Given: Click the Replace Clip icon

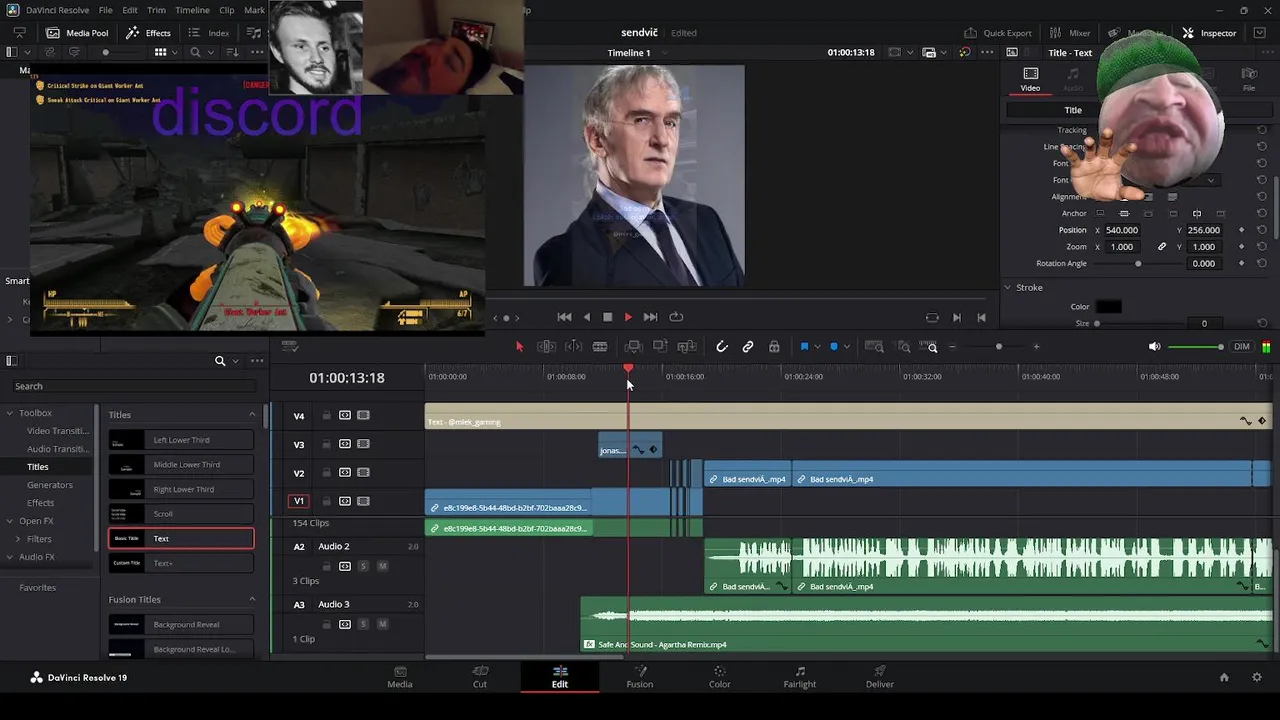Looking at the screenshot, I should [686, 347].
